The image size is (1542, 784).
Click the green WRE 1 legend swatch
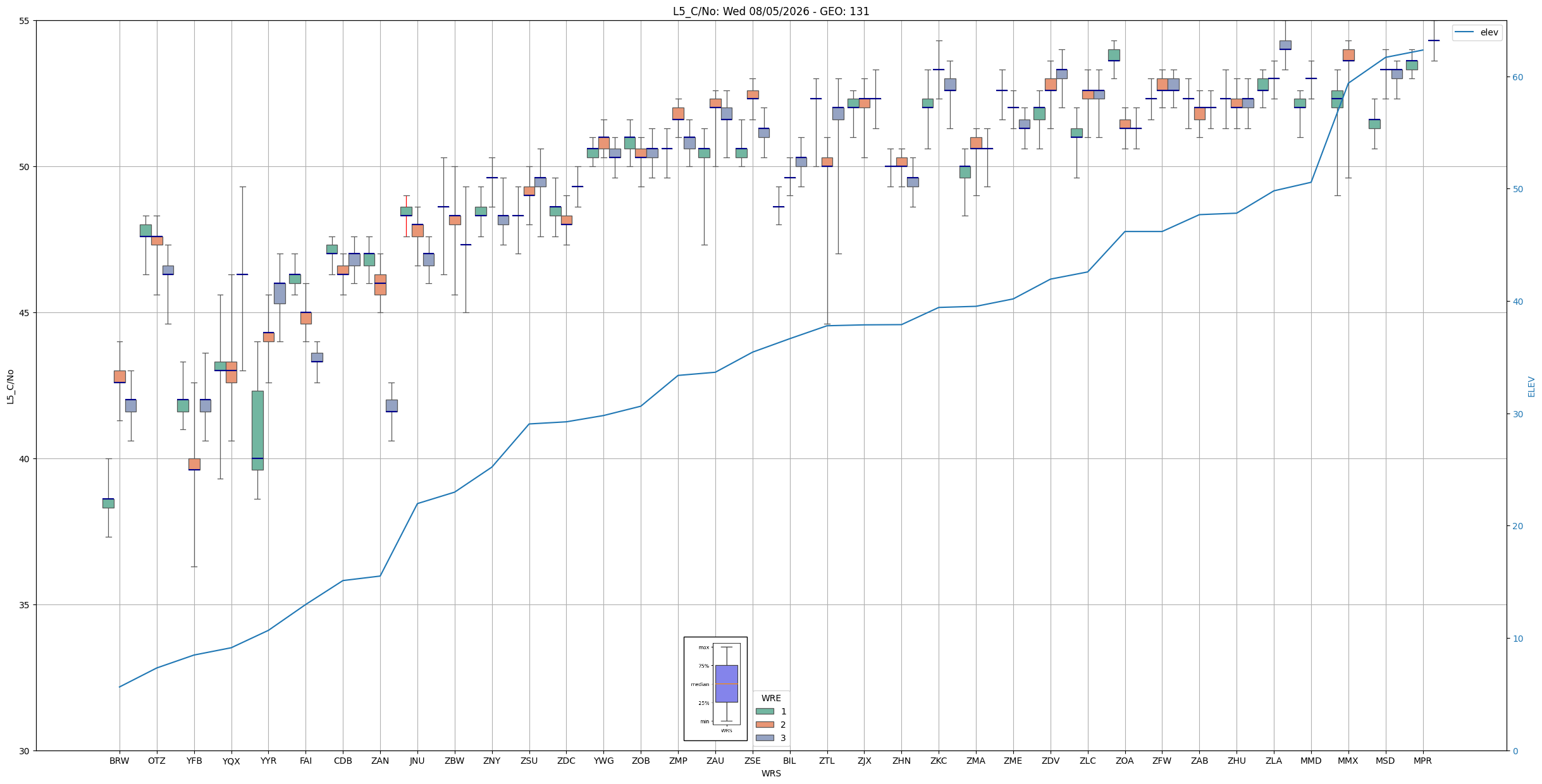tap(765, 711)
